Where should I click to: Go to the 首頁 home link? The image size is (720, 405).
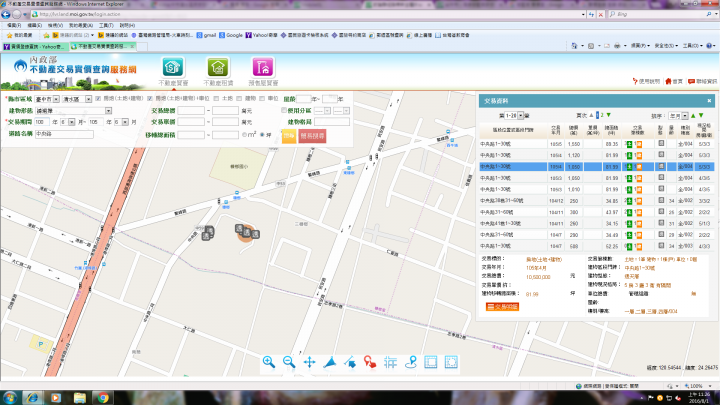(x=674, y=81)
